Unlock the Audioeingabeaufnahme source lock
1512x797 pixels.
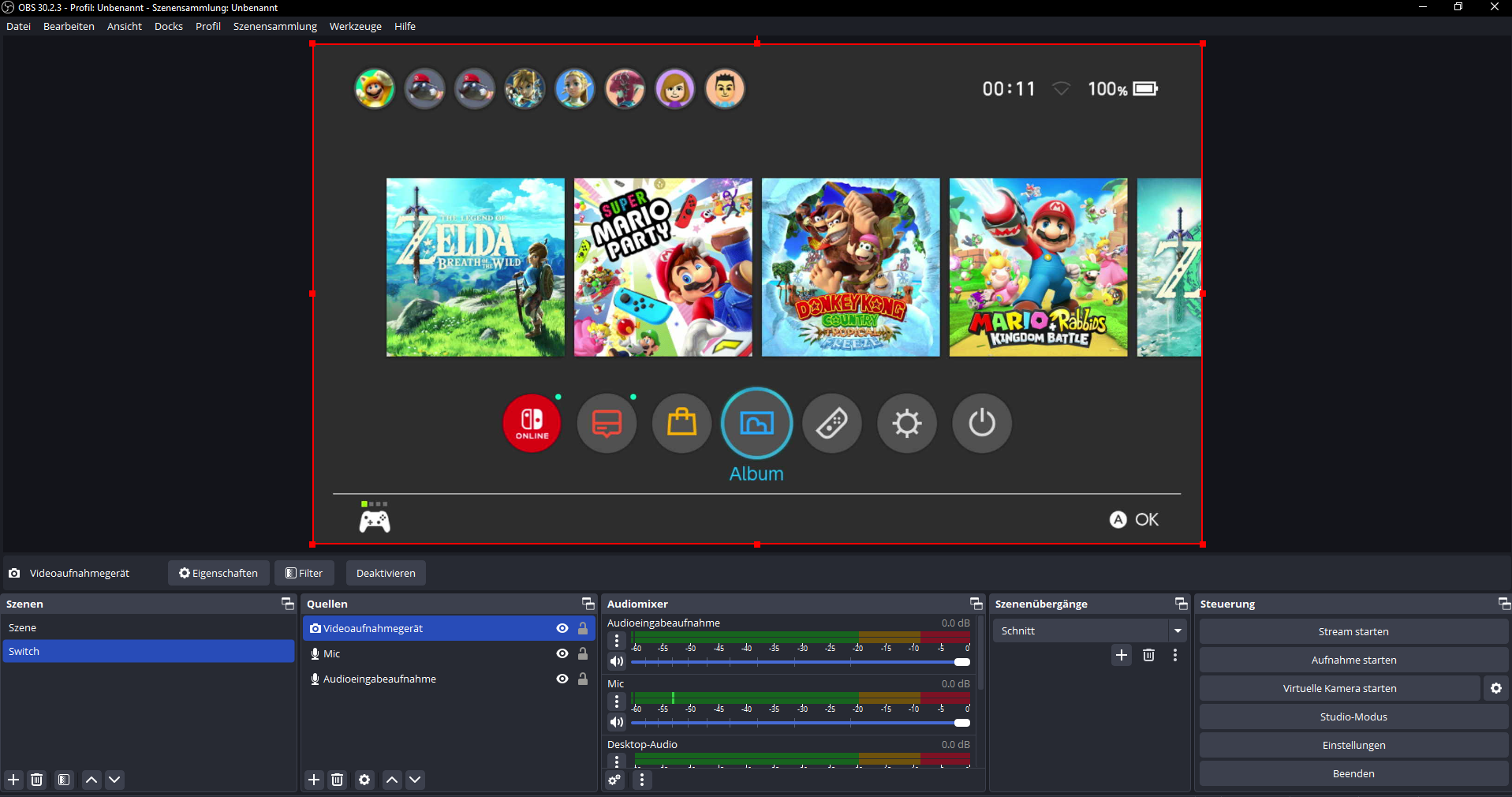(582, 679)
